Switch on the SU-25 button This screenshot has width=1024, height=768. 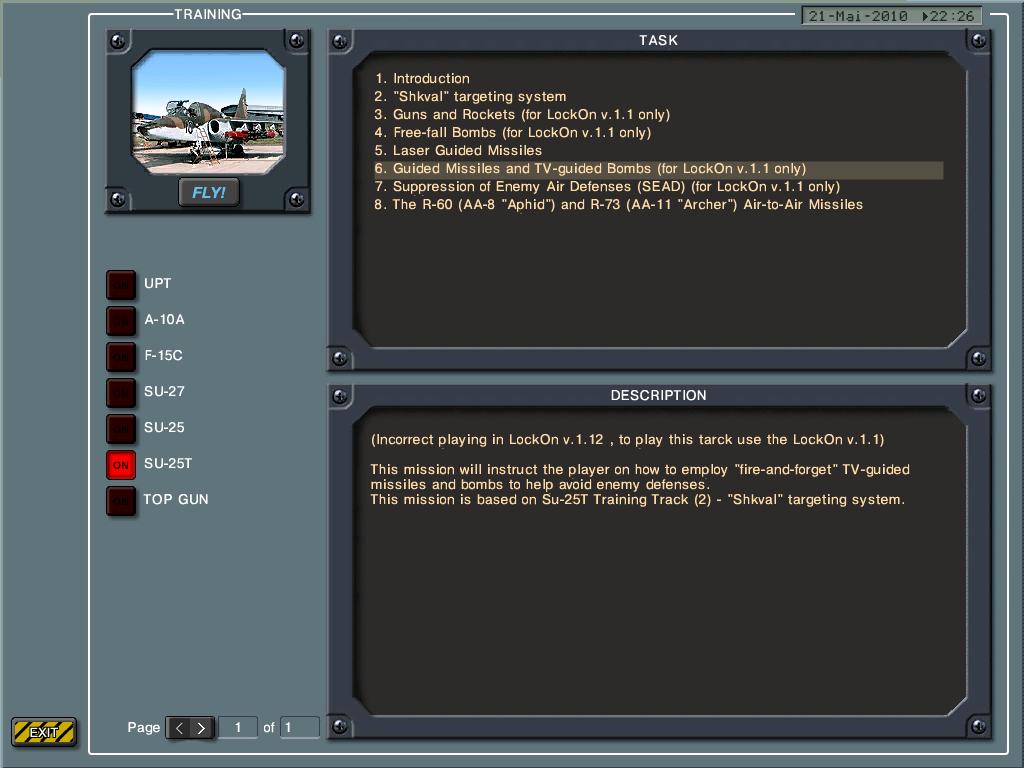tap(121, 428)
